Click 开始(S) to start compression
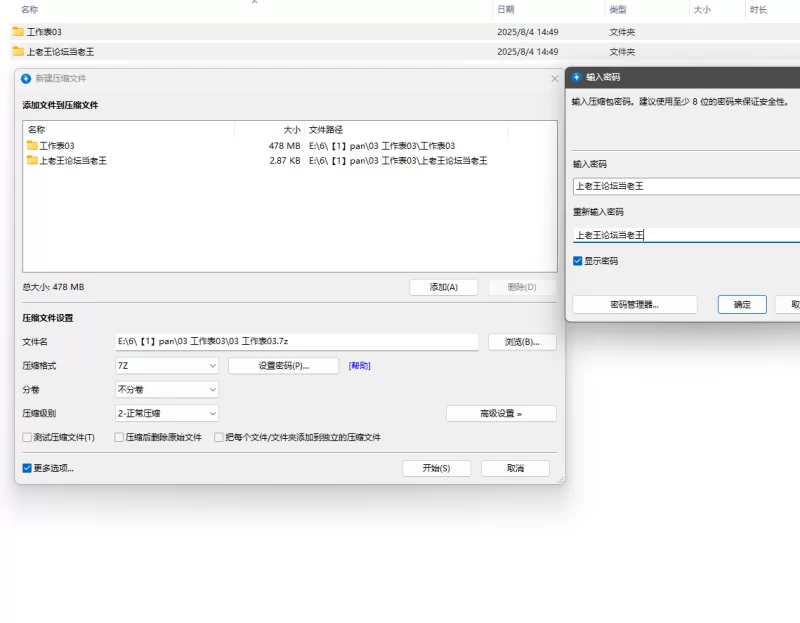Image resolution: width=800 pixels, height=623 pixels. tap(436, 468)
